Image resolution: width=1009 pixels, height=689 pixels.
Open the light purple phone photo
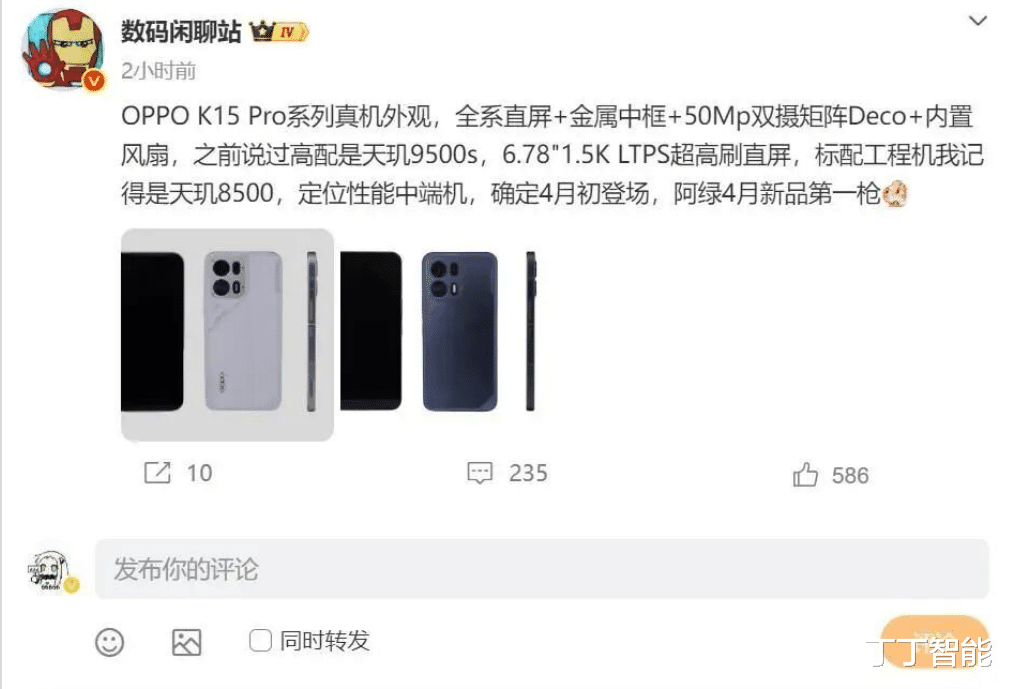[x=227, y=335]
